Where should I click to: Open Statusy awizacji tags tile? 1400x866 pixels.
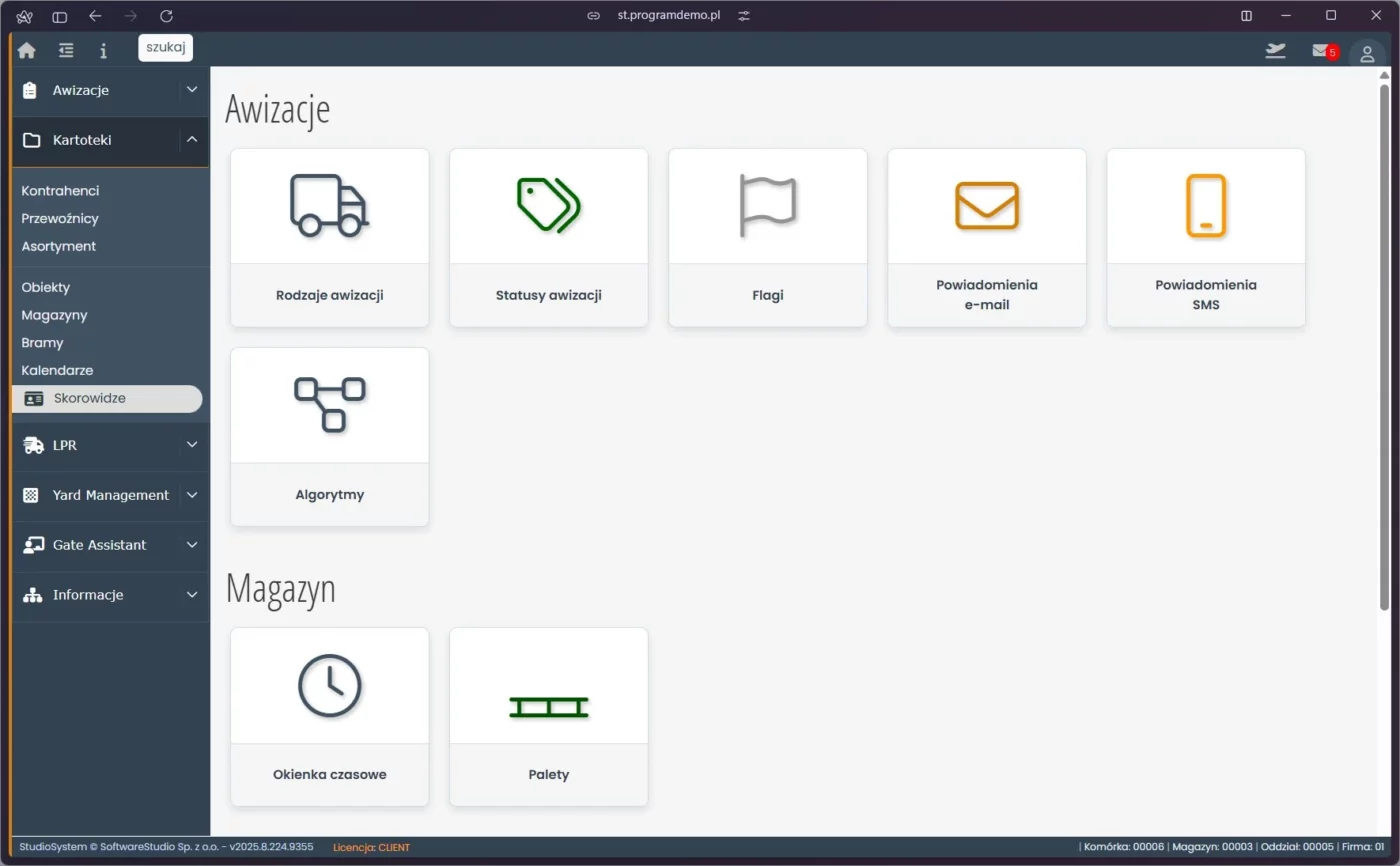tap(548, 237)
